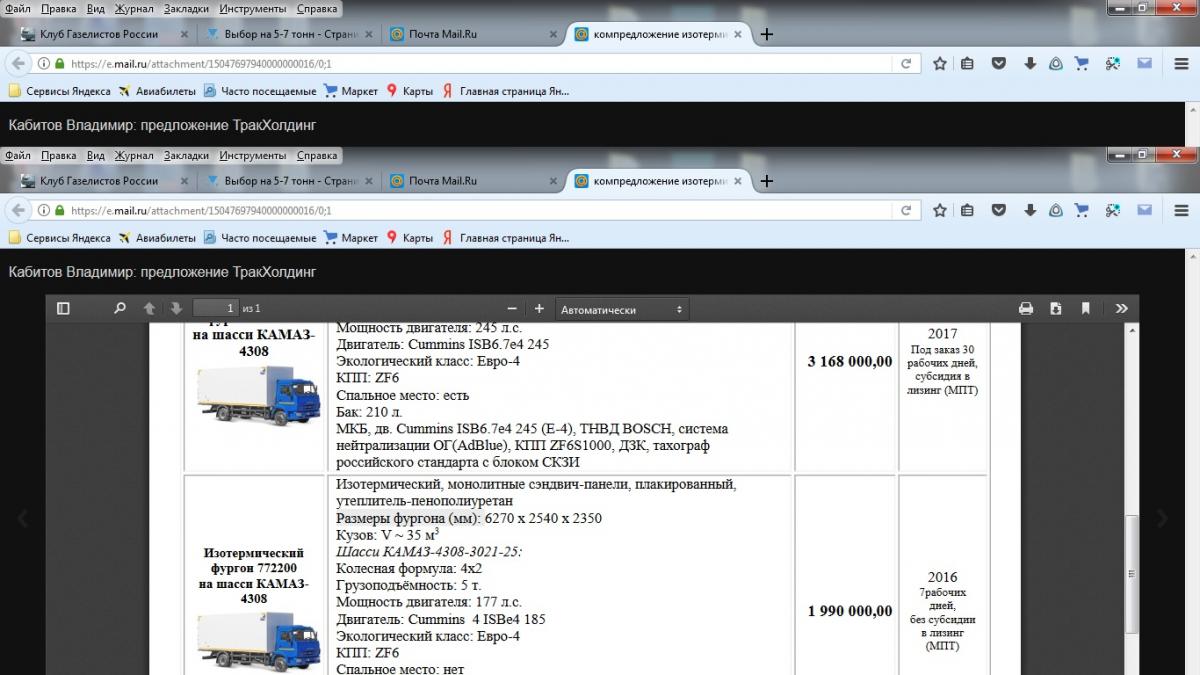Click the top e.mail.ru address field
The height and width of the screenshot is (675, 1200).
480,63
